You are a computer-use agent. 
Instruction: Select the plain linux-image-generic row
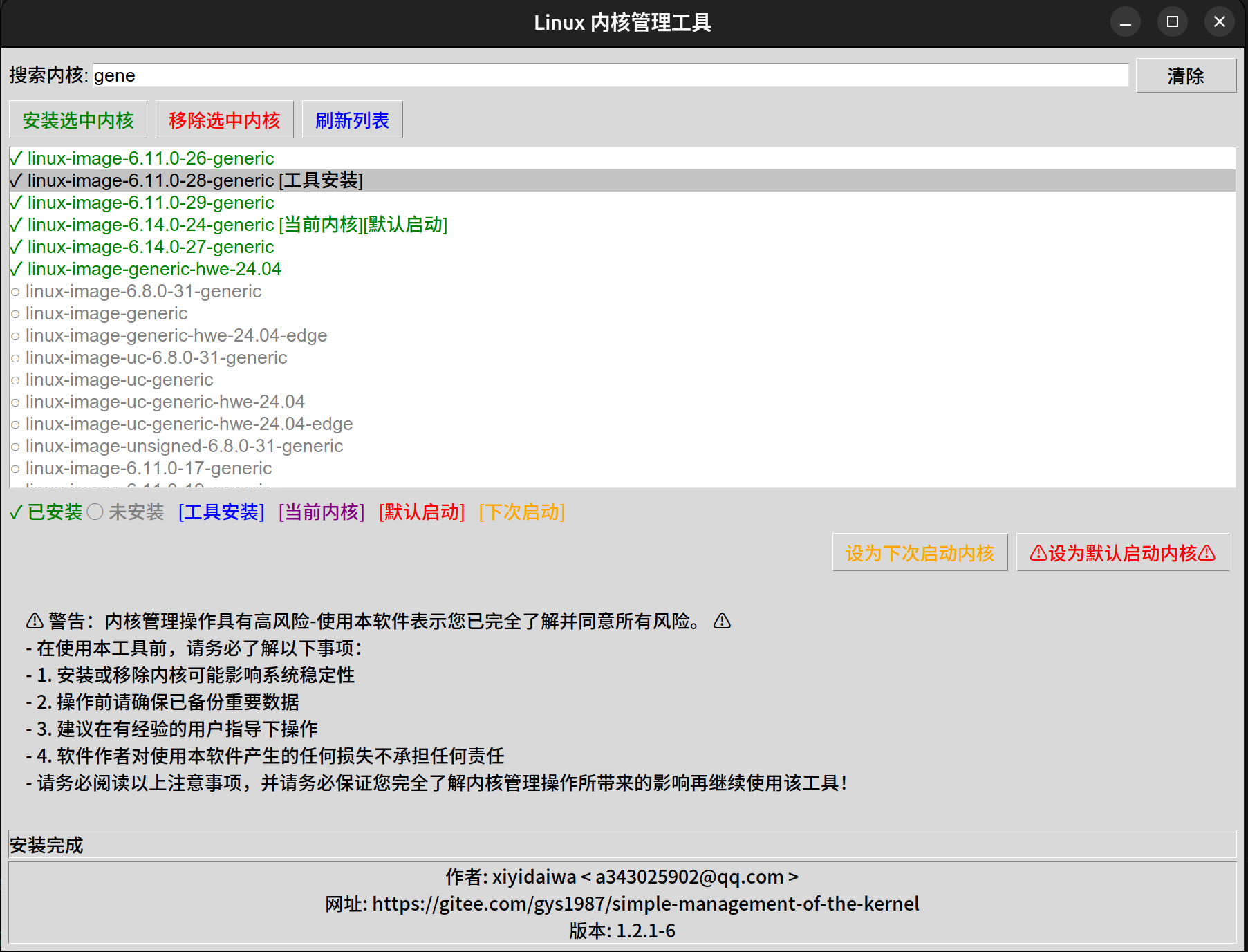click(622, 313)
